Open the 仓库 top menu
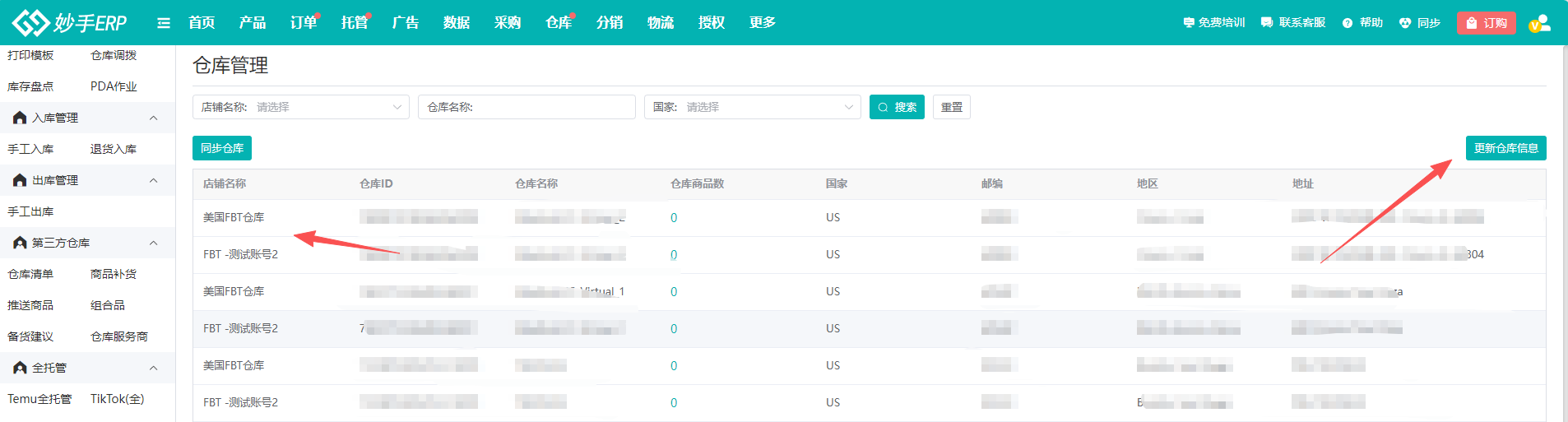The height and width of the screenshot is (422, 1568). click(x=558, y=23)
